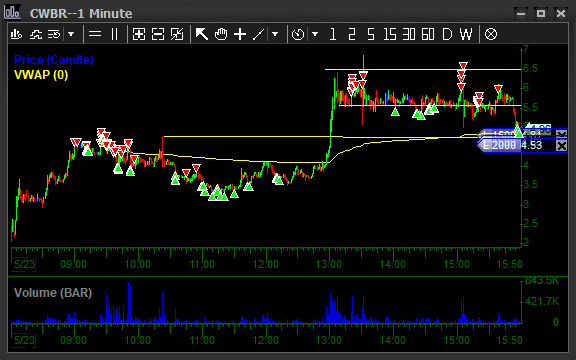Click the 6.5 price axis label
Image resolution: width=576 pixels, height=360 pixels.
530,68
